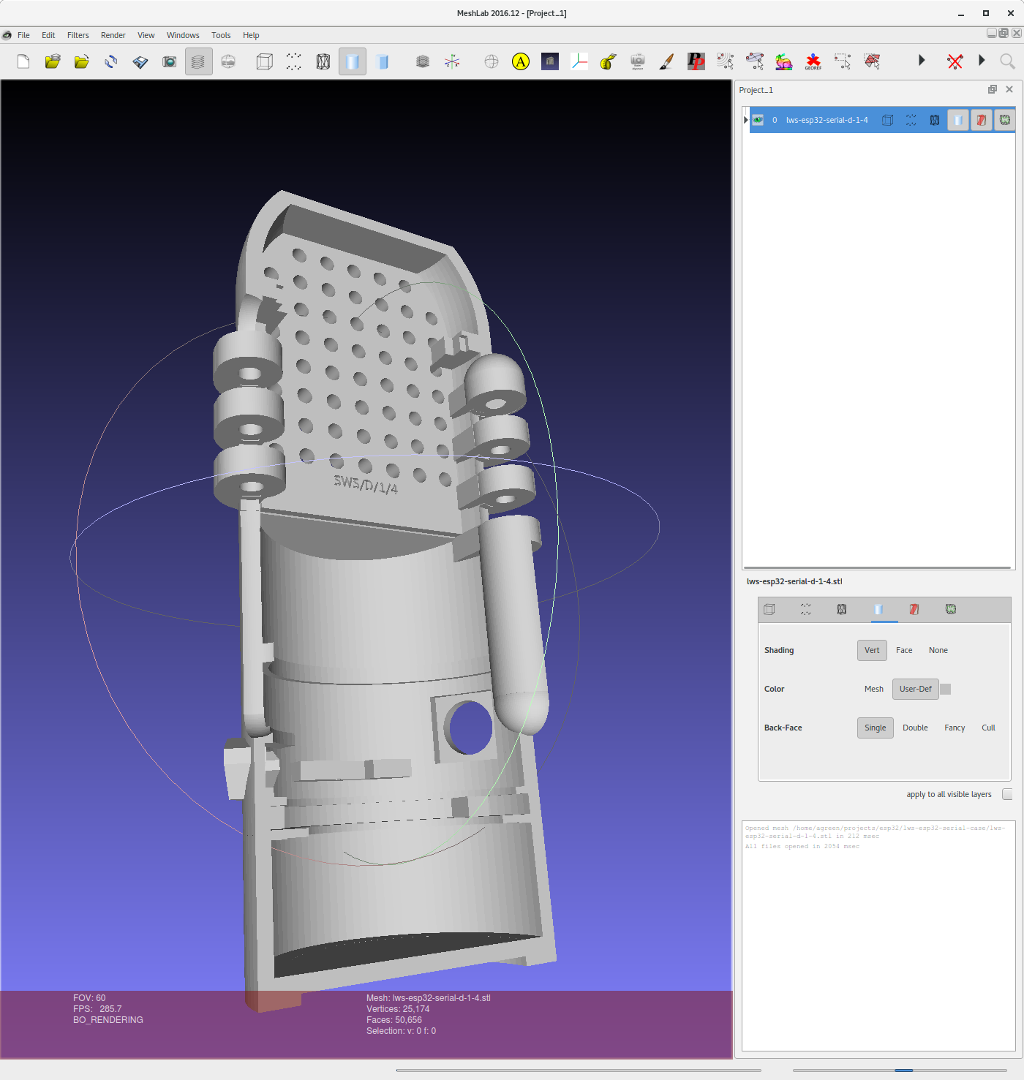Set Shading to Face
The image size is (1024, 1080).
(904, 650)
